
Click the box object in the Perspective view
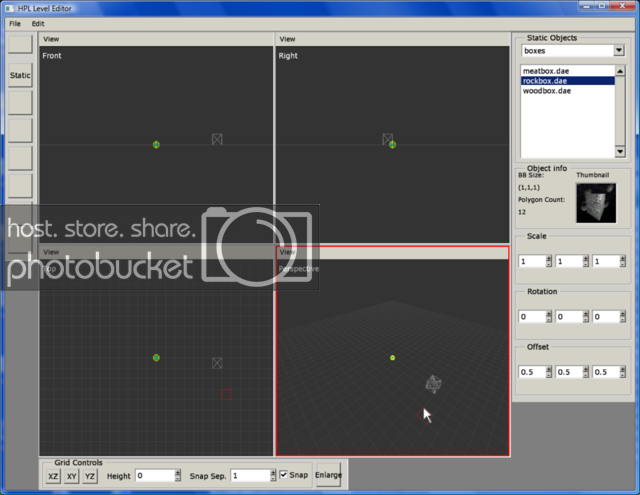pos(432,383)
